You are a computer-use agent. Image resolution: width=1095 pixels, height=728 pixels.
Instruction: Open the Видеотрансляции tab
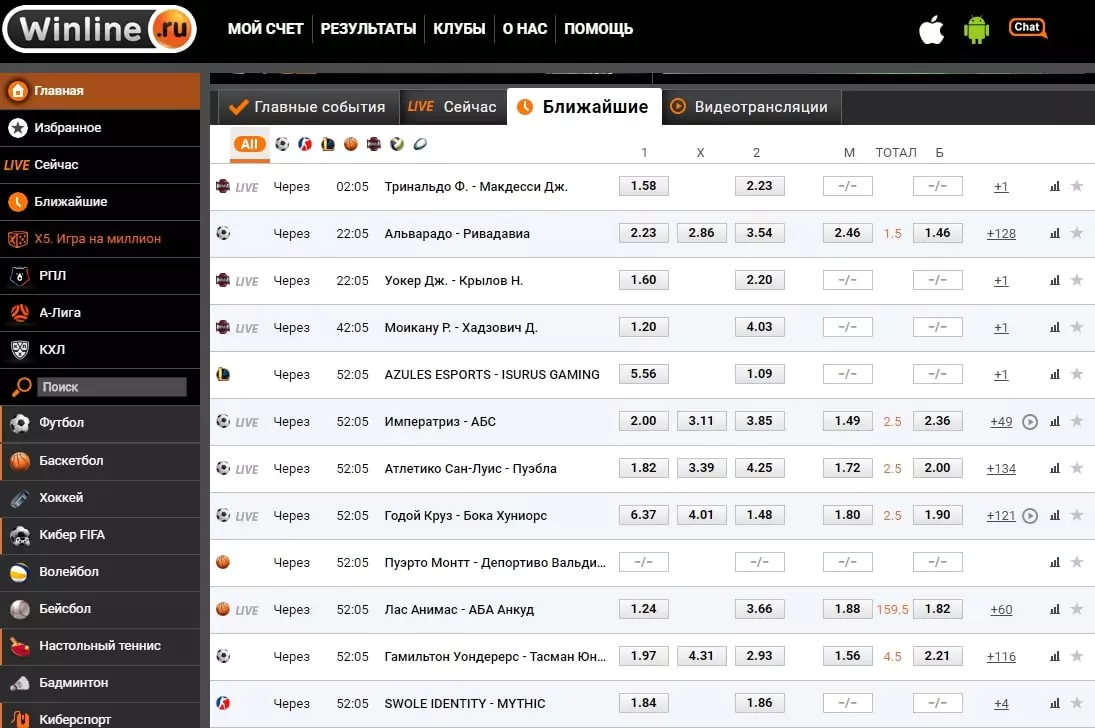pyautogui.click(x=751, y=107)
